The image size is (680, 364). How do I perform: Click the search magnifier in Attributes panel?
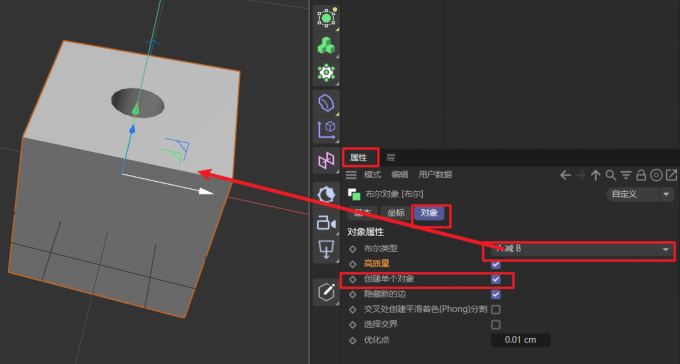pos(611,175)
